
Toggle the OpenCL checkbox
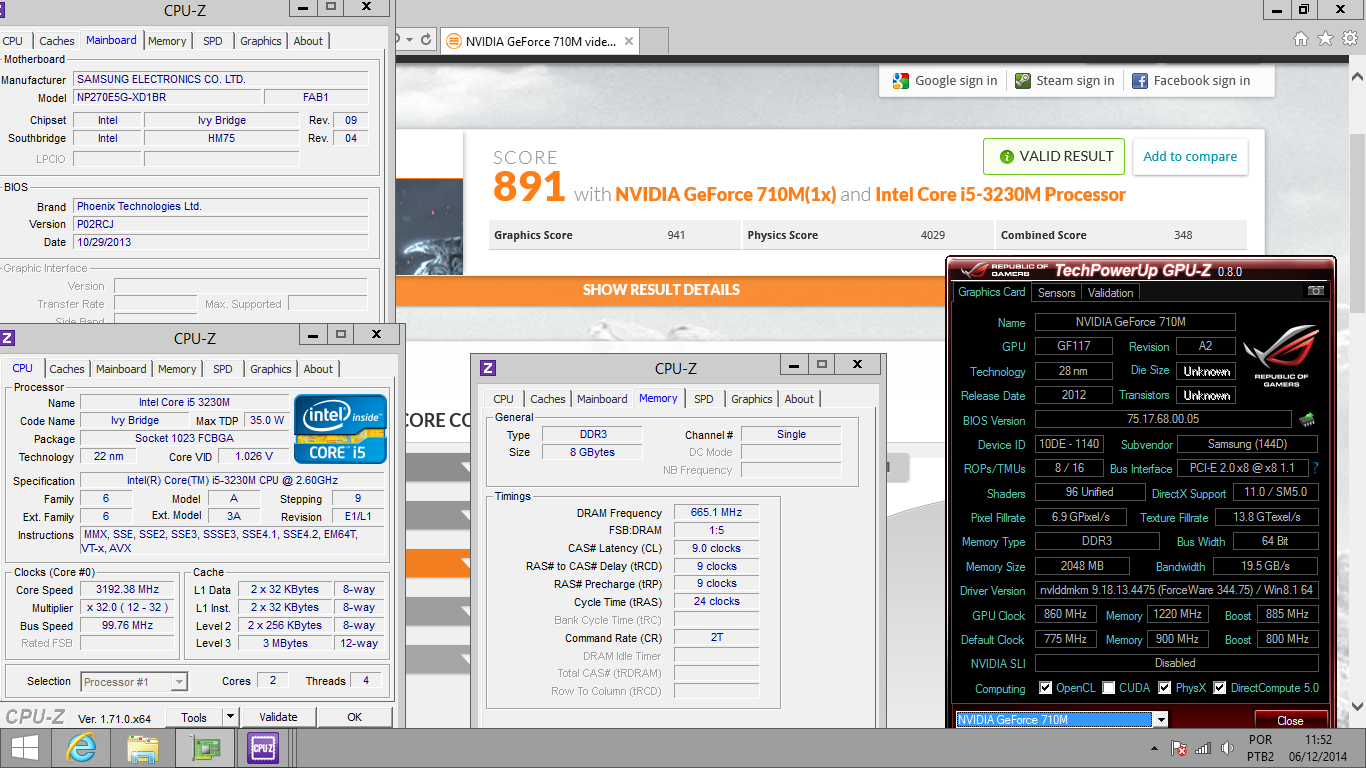tap(1046, 688)
